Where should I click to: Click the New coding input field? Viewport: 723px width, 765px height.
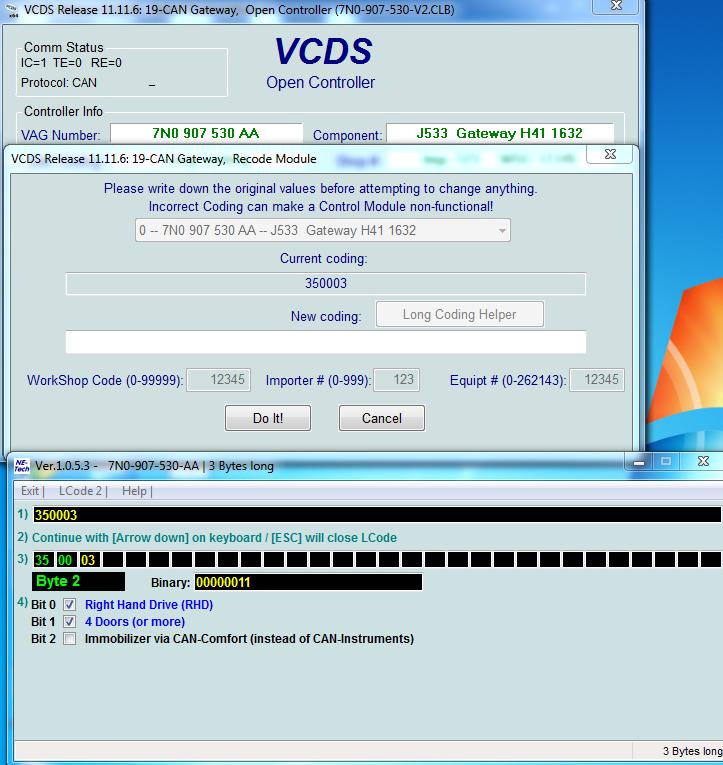(x=326, y=342)
